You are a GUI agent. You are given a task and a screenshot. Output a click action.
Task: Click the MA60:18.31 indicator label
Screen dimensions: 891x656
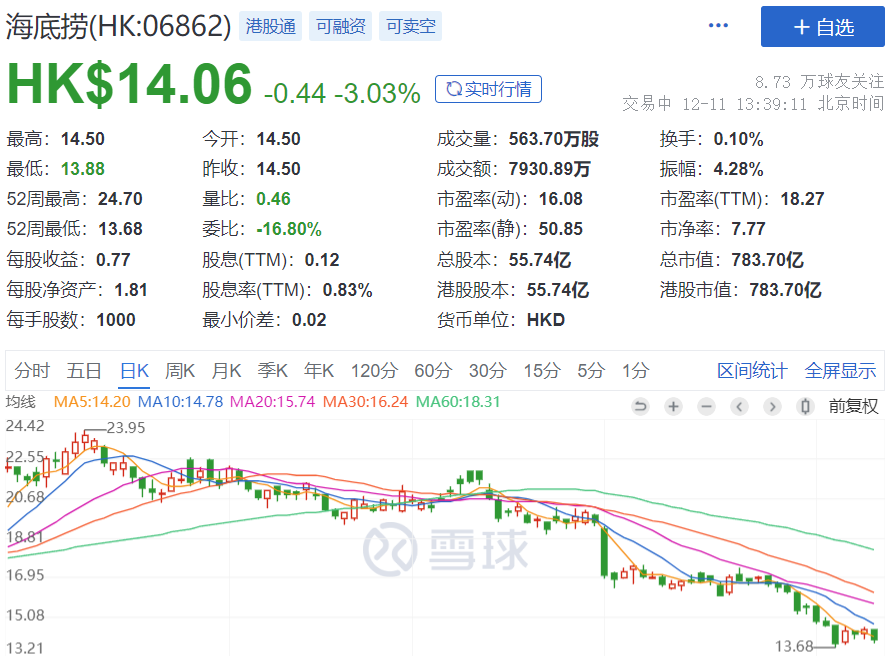click(x=458, y=402)
